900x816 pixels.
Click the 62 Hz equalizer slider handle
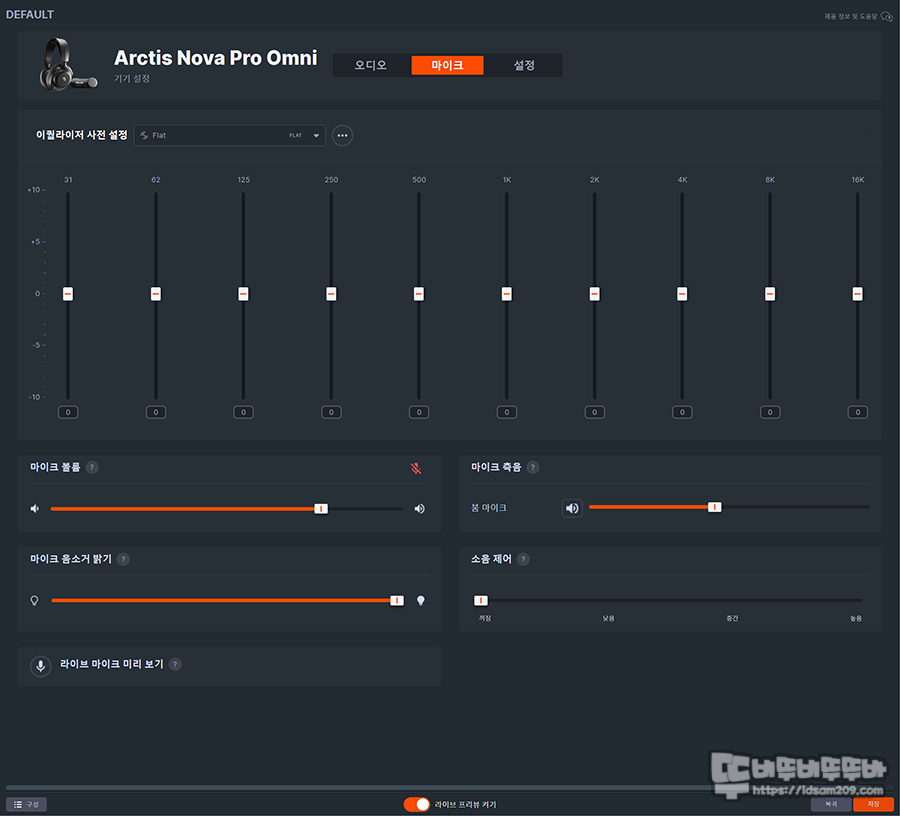tap(156, 294)
